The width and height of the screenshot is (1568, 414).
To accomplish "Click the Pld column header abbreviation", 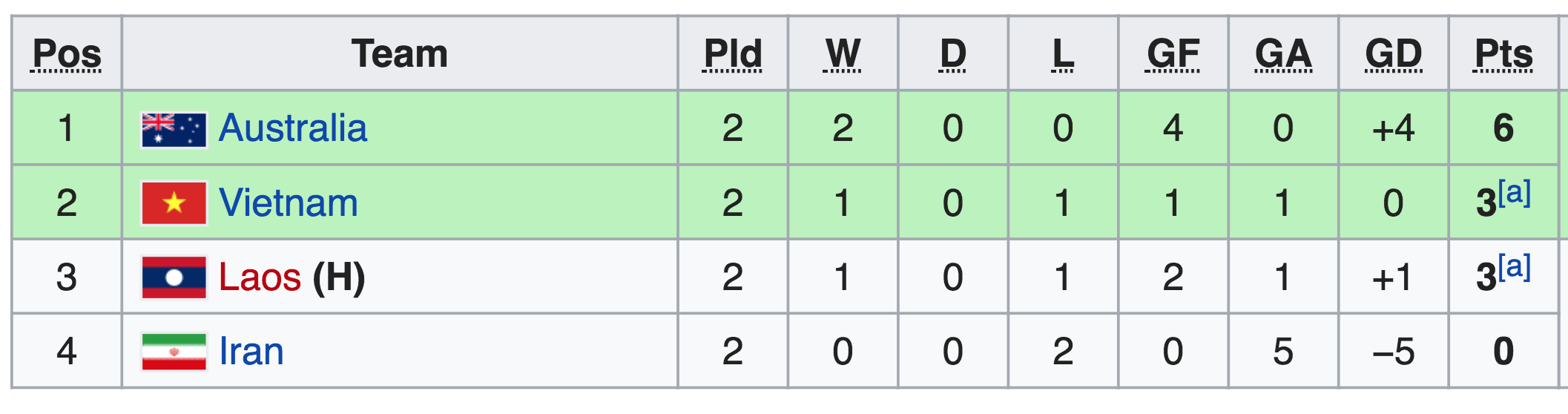I will pos(733,54).
